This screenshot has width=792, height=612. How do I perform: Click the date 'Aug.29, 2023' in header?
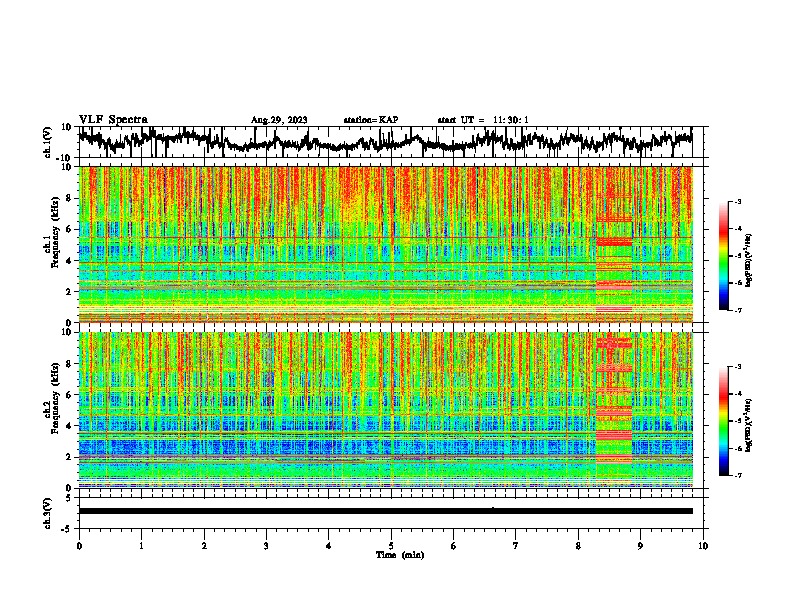[279, 120]
